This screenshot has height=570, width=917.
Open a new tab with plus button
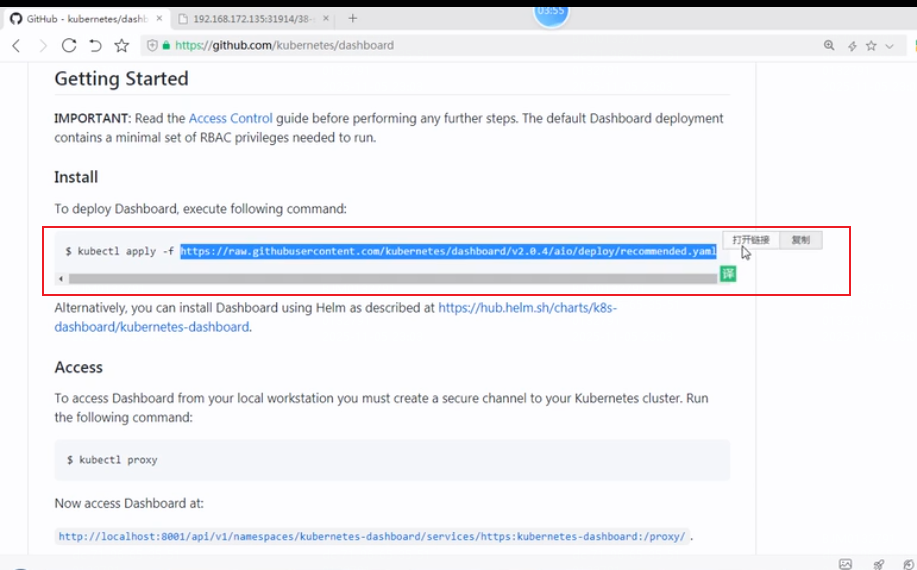352,18
